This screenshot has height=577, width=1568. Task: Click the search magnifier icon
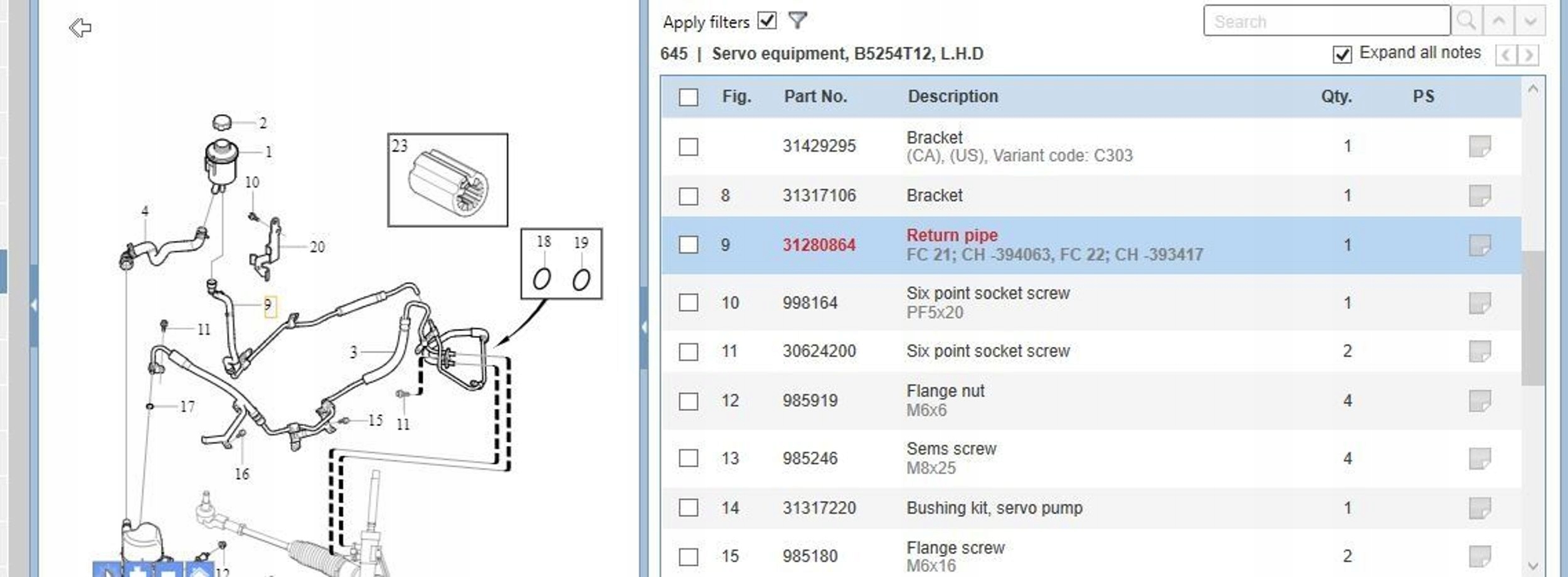(x=1466, y=21)
